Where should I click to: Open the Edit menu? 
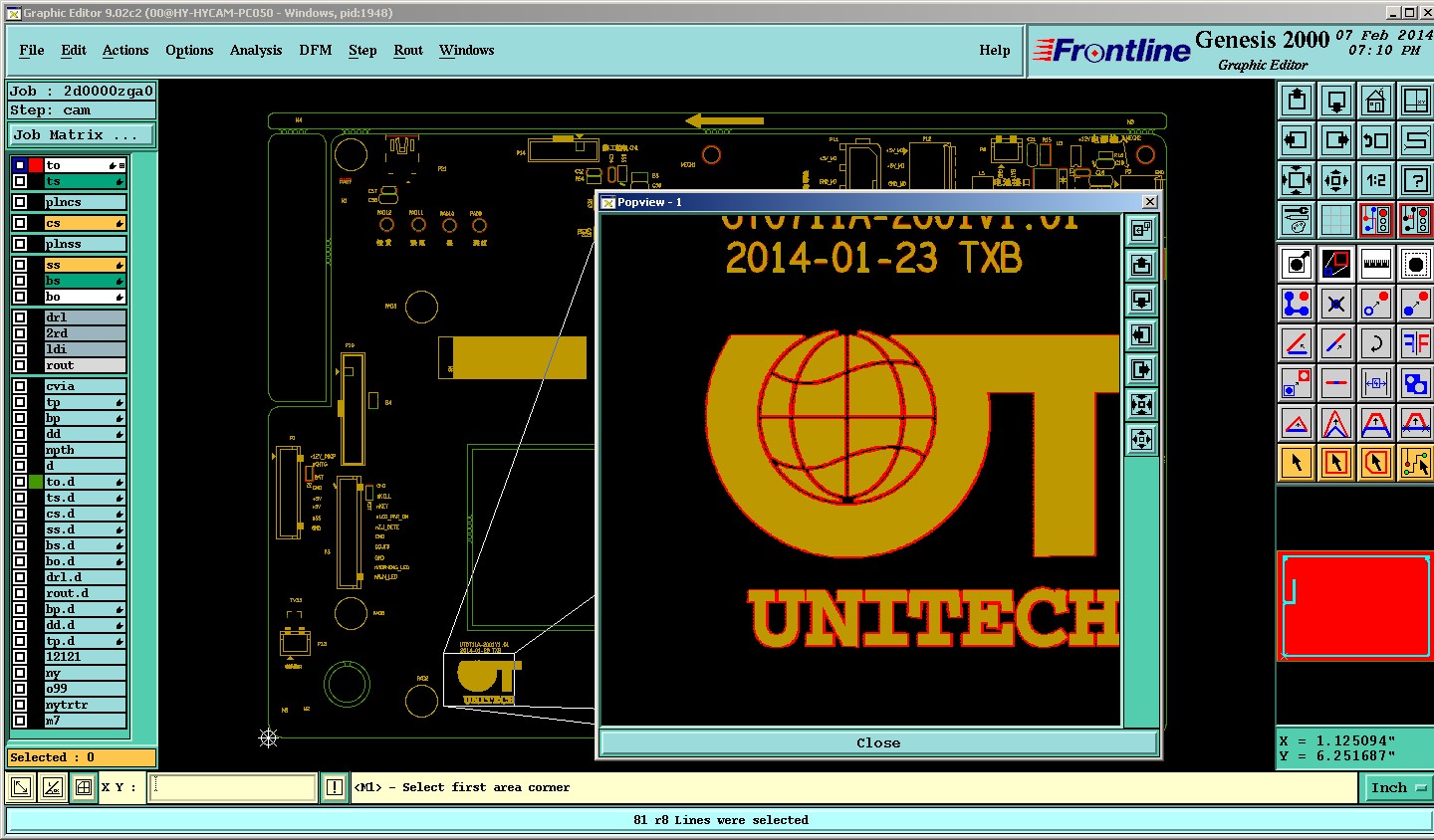74,50
